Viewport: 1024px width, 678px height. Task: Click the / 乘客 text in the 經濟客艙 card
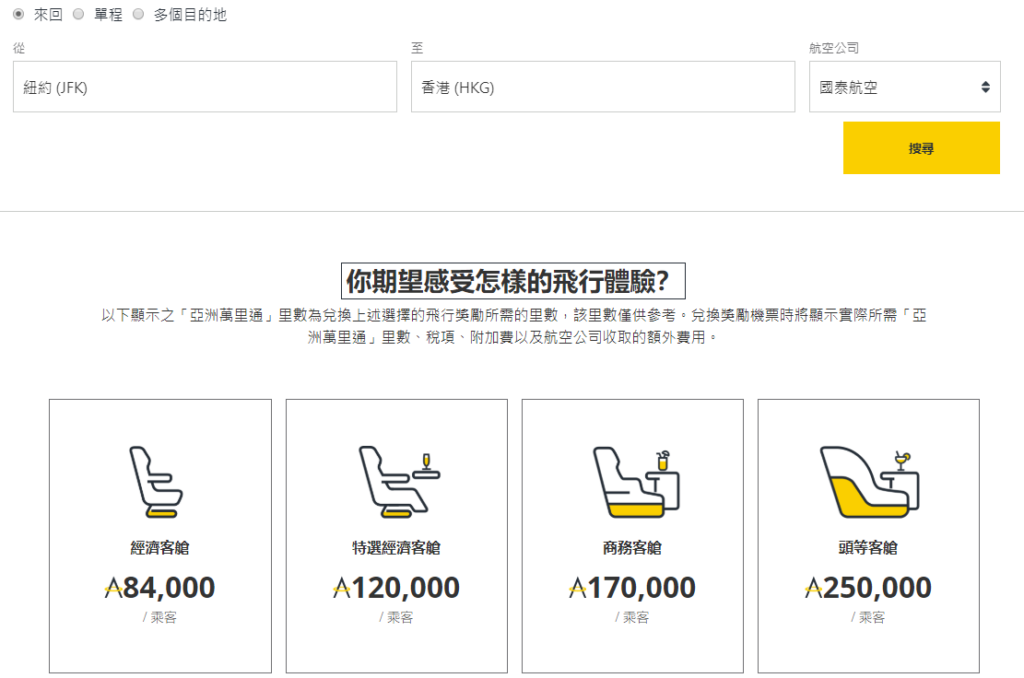tap(160, 617)
